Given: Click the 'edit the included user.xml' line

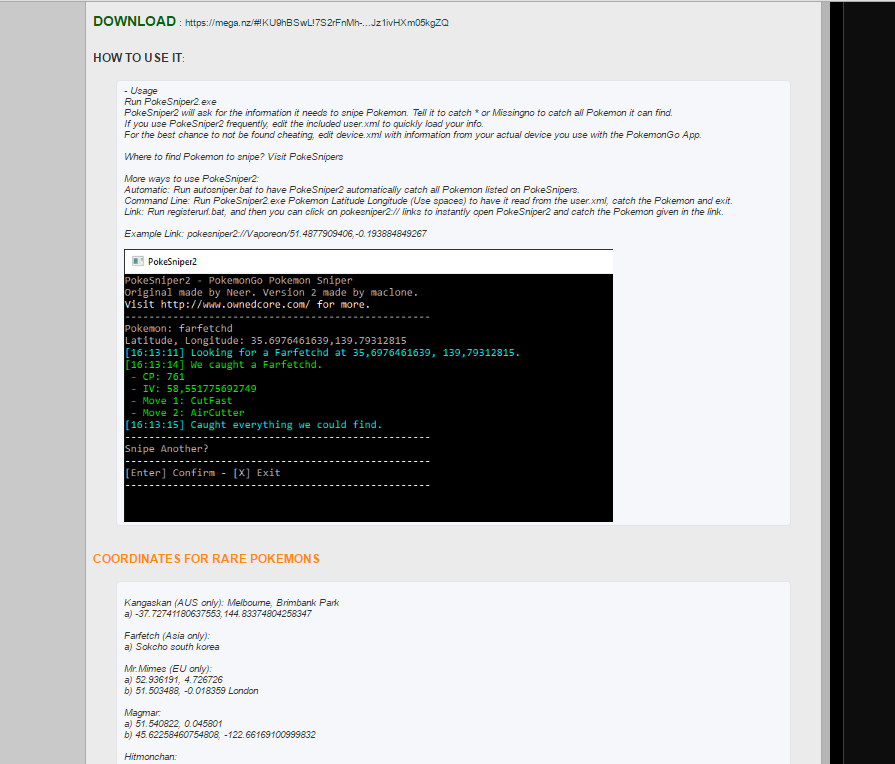Looking at the screenshot, I should tap(304, 124).
